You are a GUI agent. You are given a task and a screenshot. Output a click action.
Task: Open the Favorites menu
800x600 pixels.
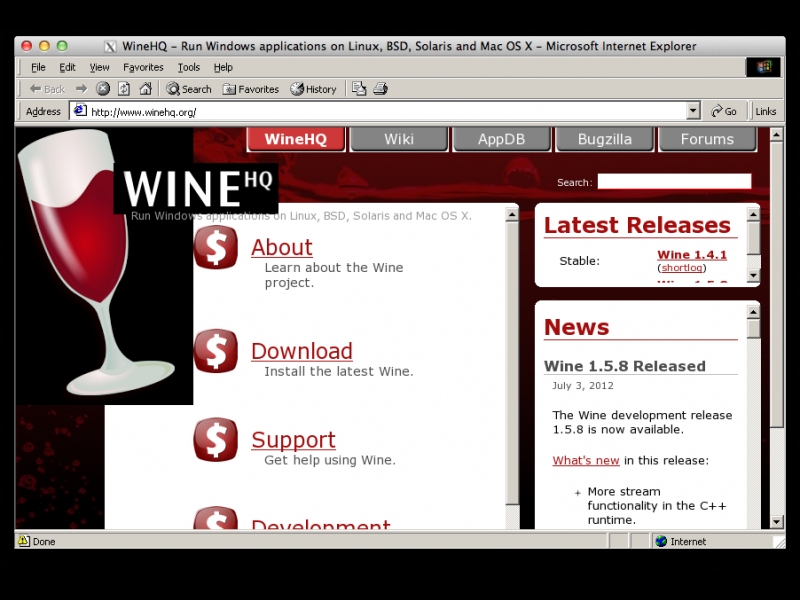(x=143, y=67)
